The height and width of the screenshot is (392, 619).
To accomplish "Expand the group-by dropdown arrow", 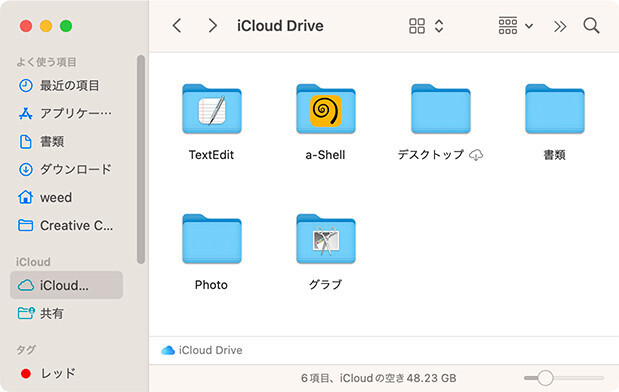I will point(529,26).
